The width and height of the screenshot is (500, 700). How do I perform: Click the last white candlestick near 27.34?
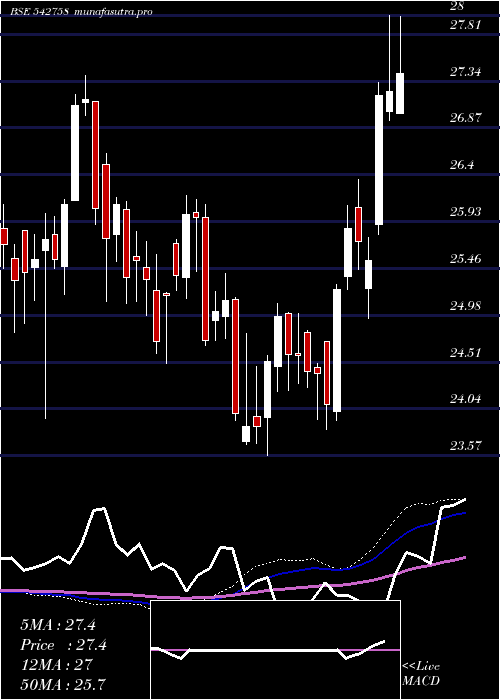(400, 93)
